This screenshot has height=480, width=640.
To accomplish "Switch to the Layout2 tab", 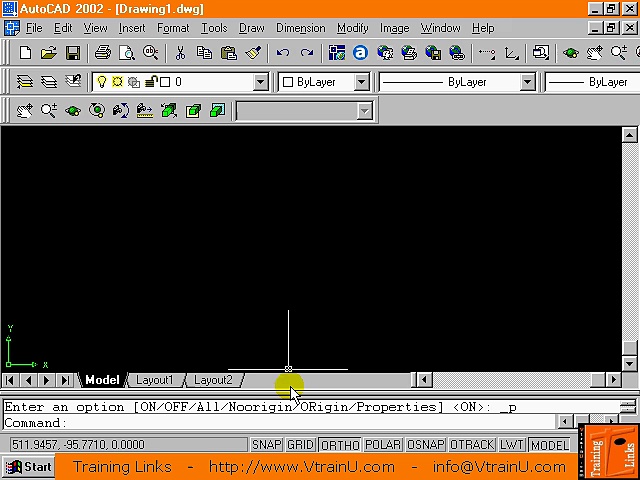I will [213, 380].
